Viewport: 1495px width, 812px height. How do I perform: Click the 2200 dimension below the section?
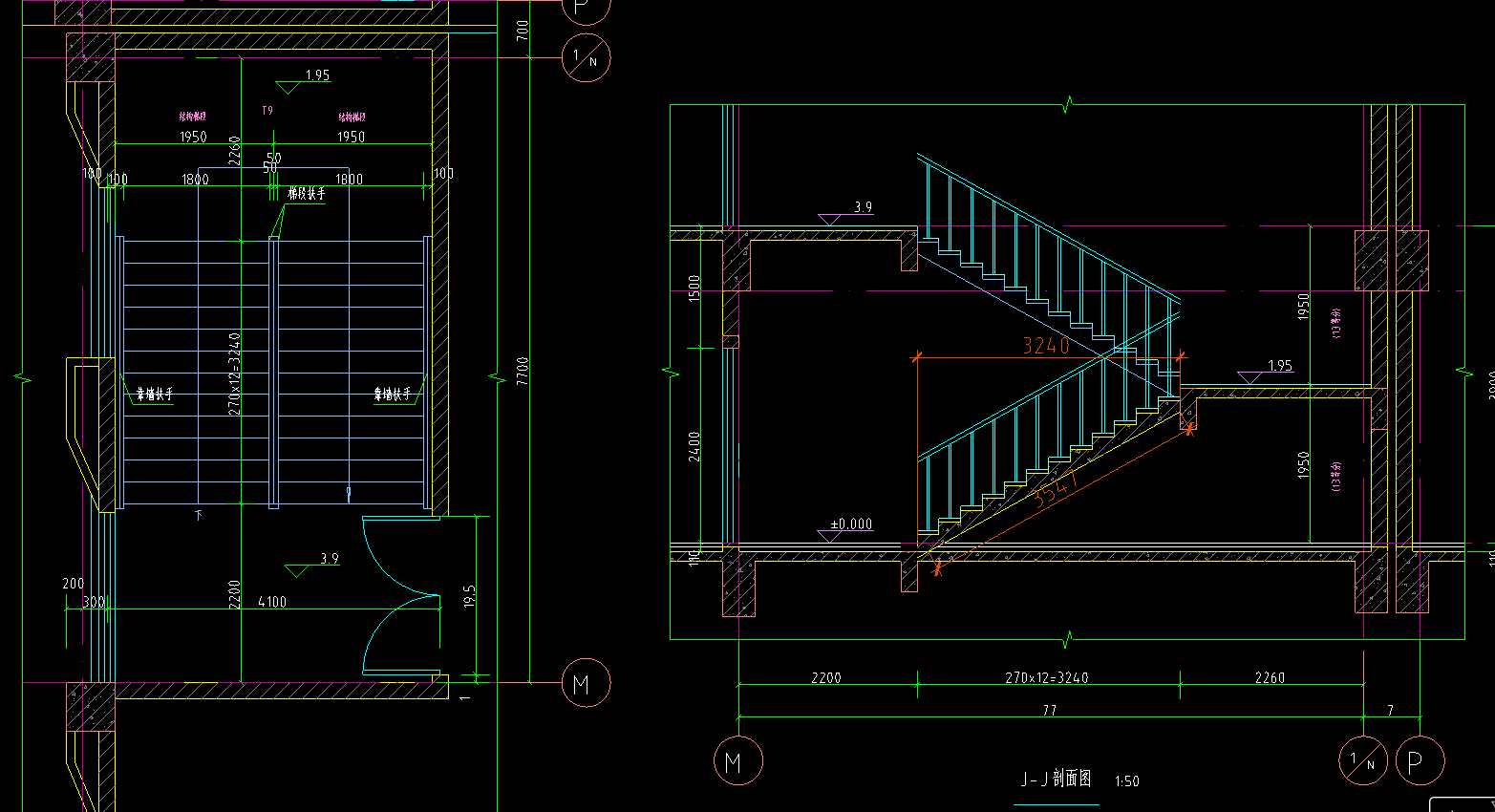tap(826, 677)
